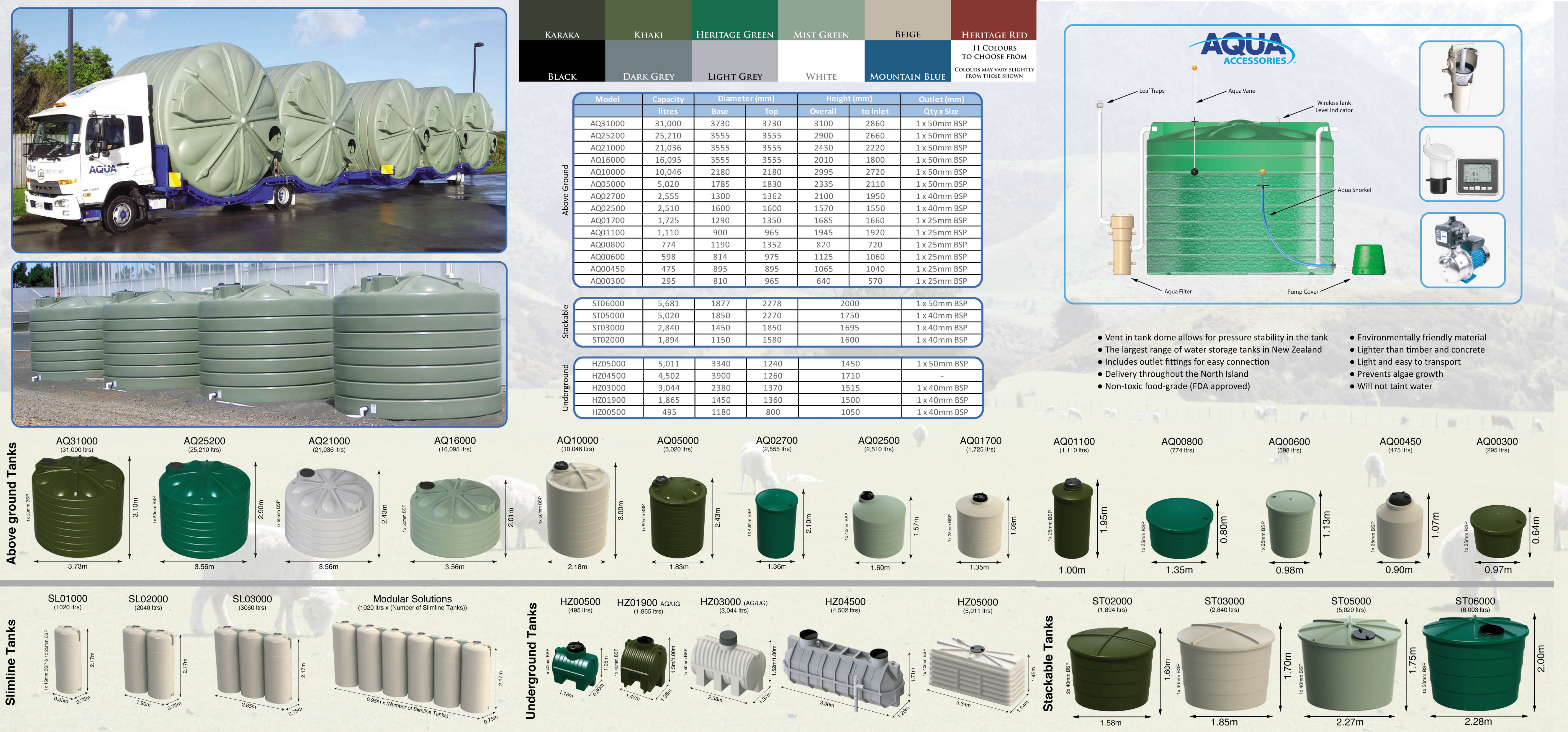The width and height of the screenshot is (1568, 732).
Task: Click the Wireless Tank Level Indicator label
Action: (1334, 107)
